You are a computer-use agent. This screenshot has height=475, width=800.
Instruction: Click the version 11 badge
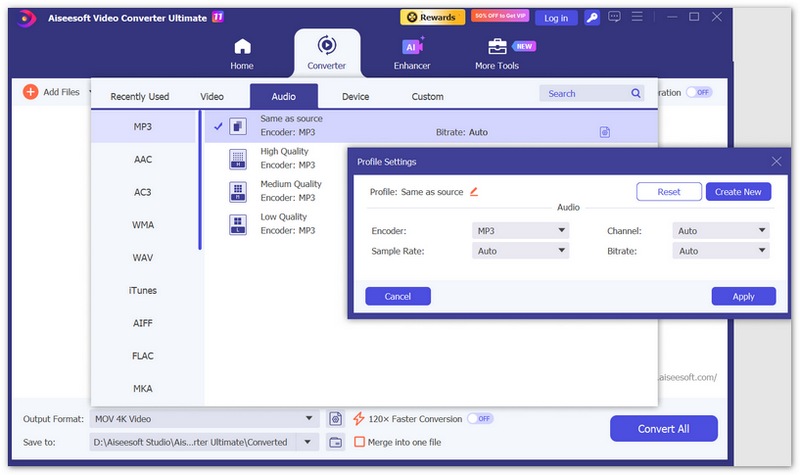(x=218, y=17)
